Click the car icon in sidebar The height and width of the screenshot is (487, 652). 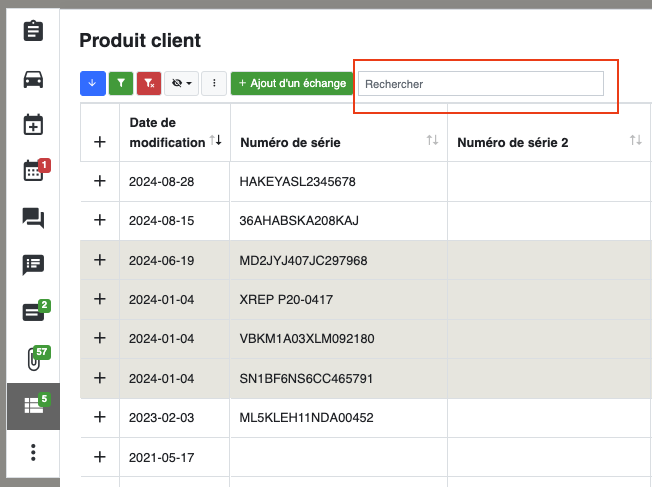point(33,79)
